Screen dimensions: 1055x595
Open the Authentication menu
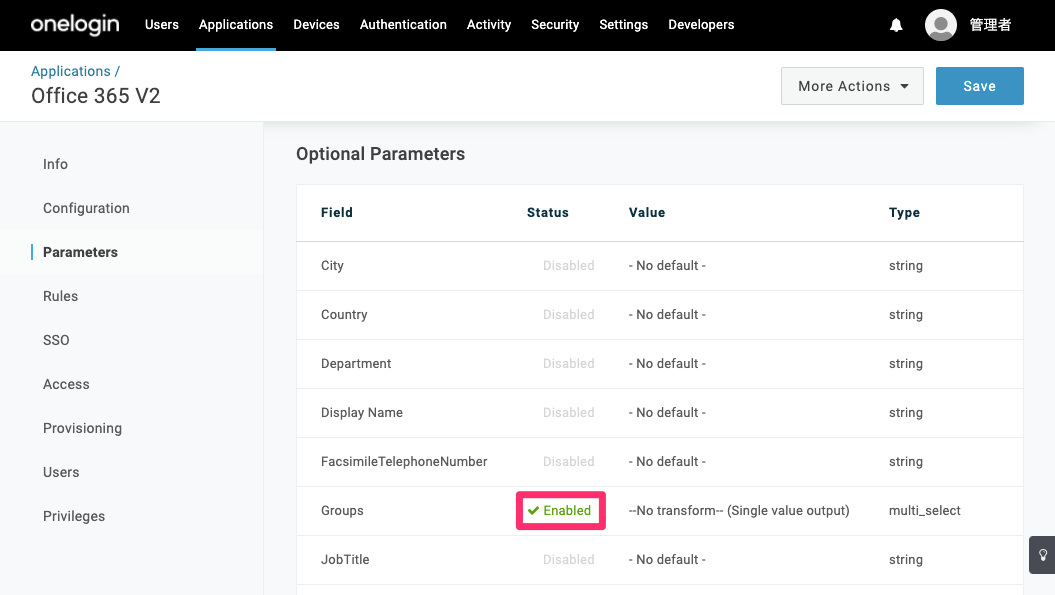click(x=403, y=25)
